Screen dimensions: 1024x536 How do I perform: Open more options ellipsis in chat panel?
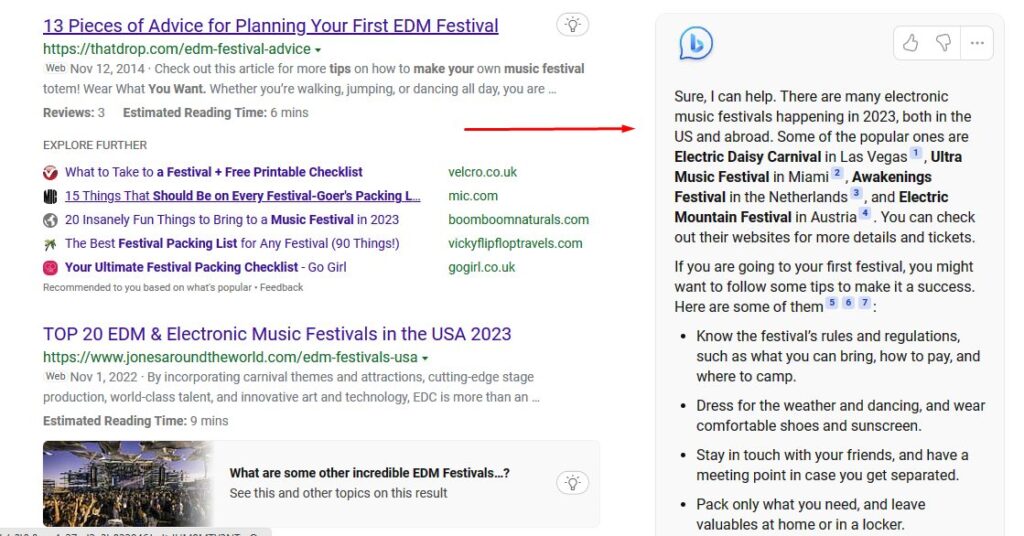pyautogui.click(x=977, y=43)
